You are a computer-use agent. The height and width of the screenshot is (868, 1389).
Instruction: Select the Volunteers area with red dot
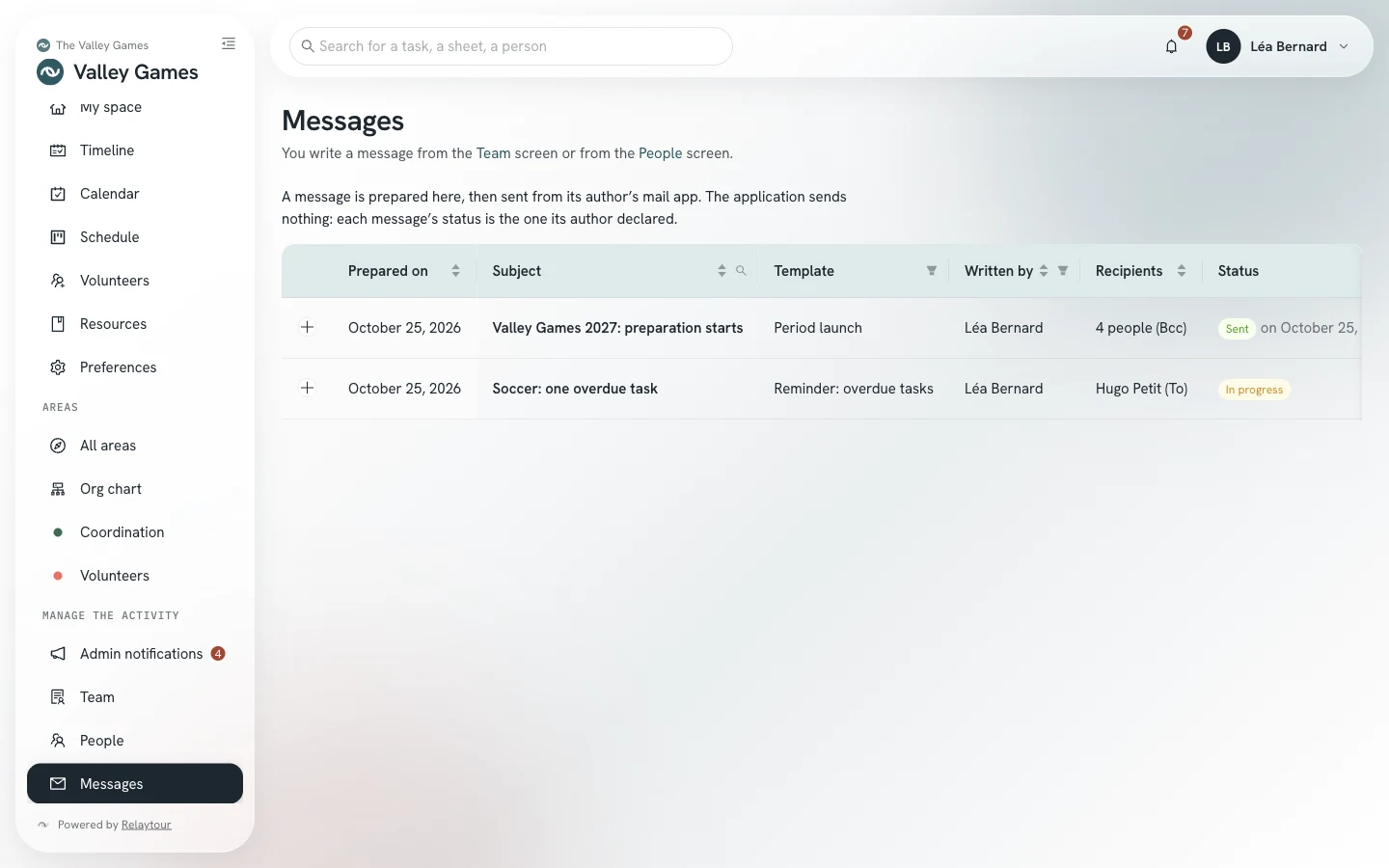coord(135,576)
